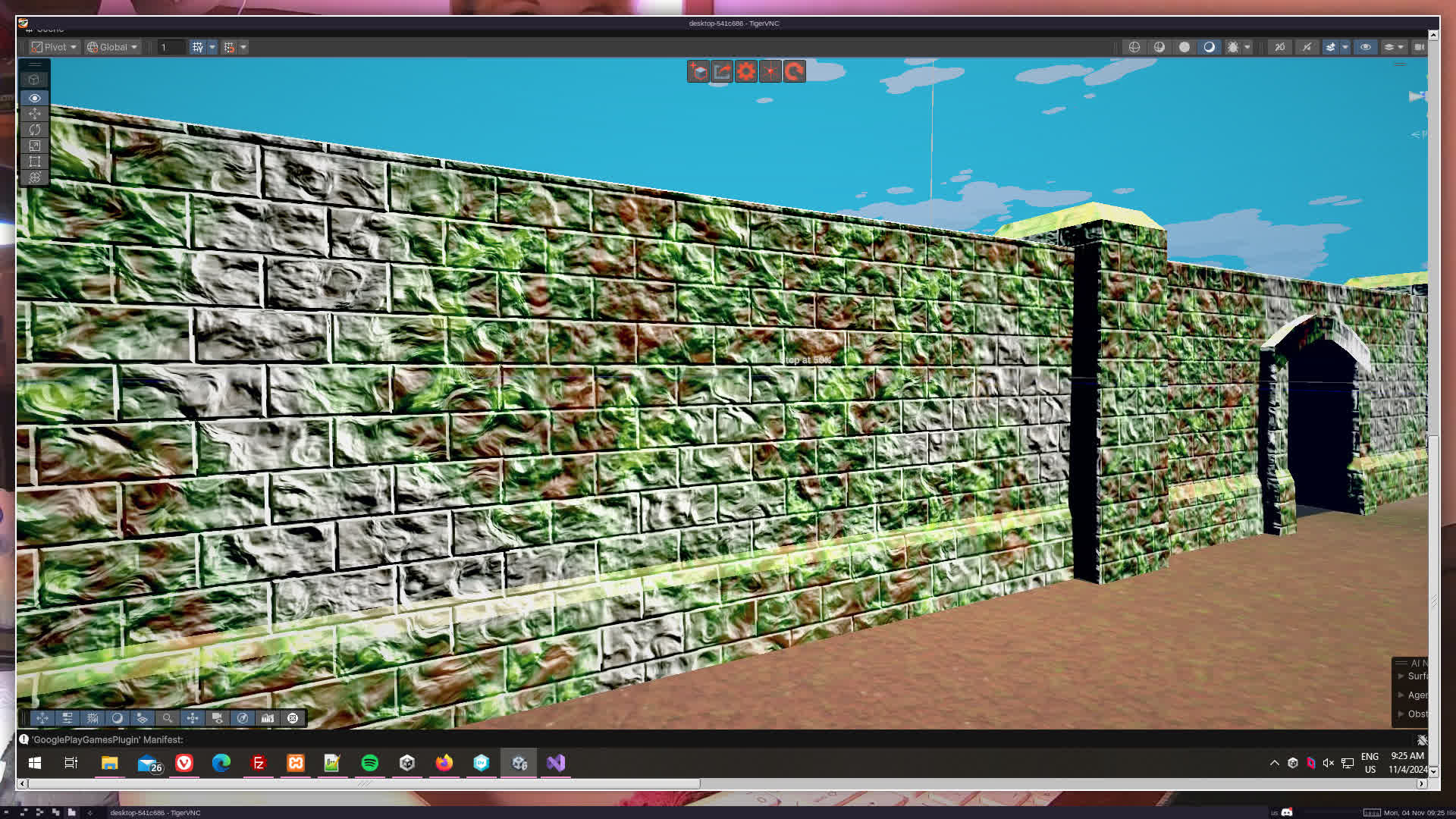Open Spotify from the Windows taskbar

click(370, 763)
